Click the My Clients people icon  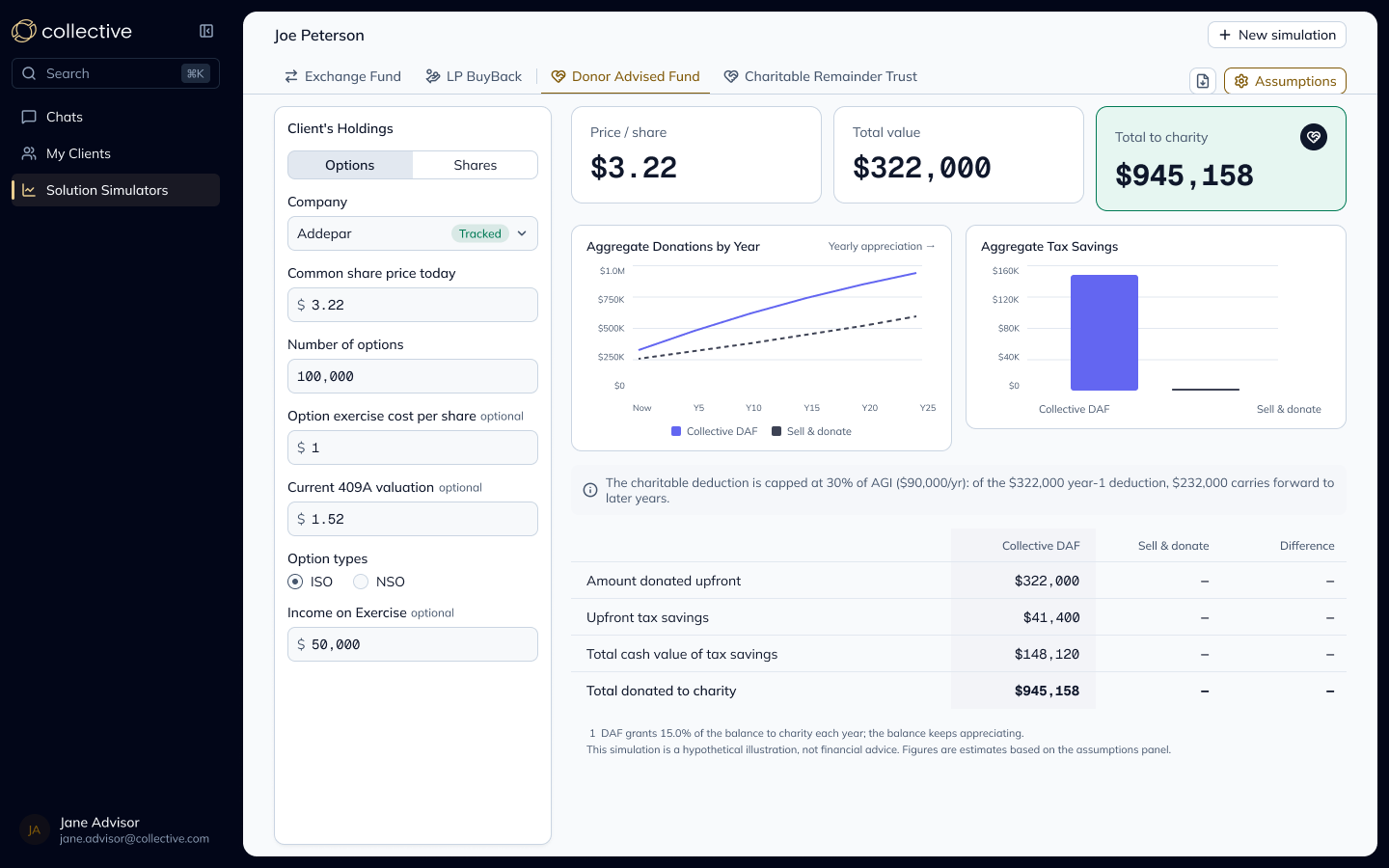(x=29, y=153)
